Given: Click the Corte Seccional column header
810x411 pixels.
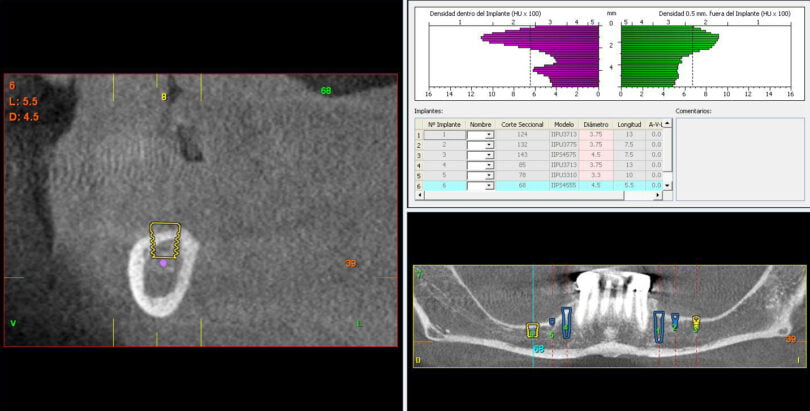Looking at the screenshot, I should (523, 124).
